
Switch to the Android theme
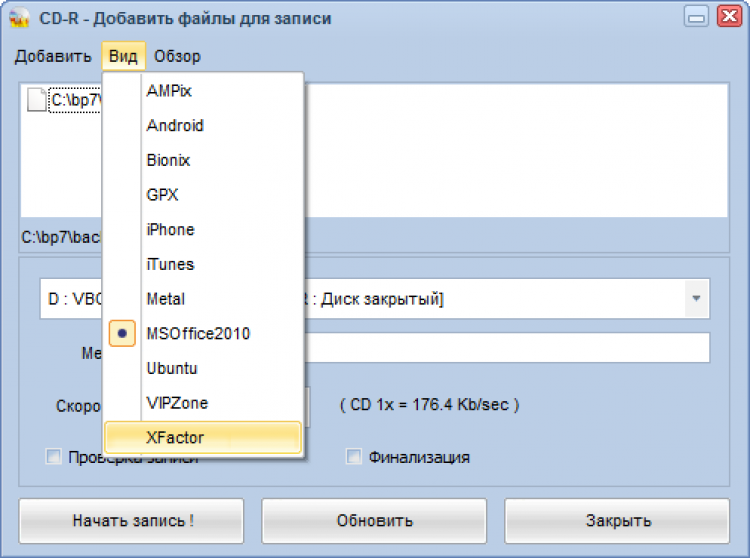175,125
